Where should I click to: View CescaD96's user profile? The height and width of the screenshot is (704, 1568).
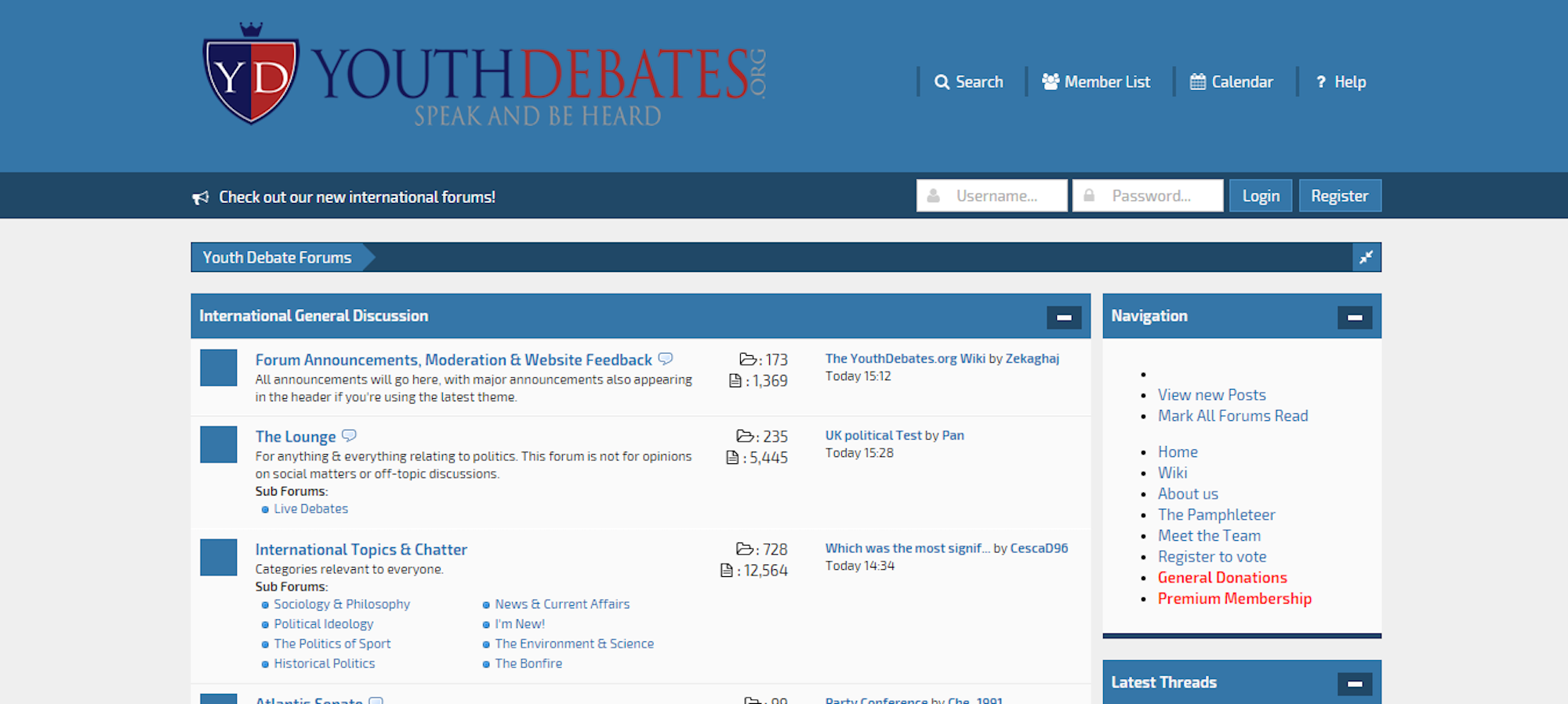pyautogui.click(x=1039, y=548)
